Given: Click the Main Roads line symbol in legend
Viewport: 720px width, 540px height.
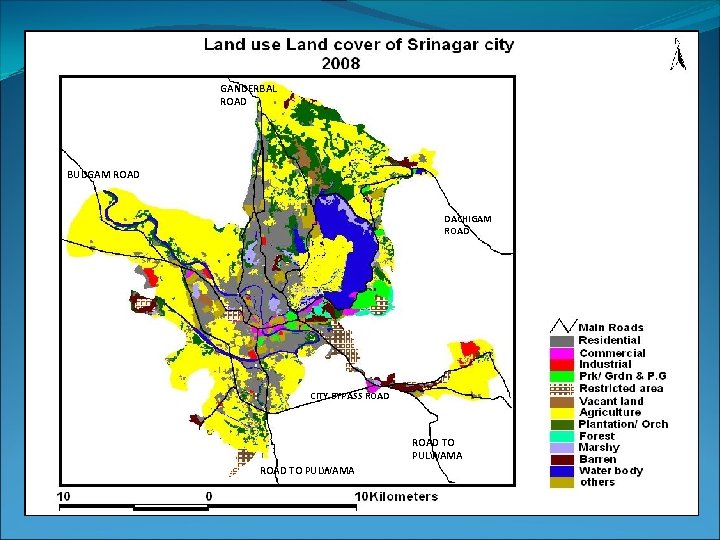Looking at the screenshot, I should 563,326.
